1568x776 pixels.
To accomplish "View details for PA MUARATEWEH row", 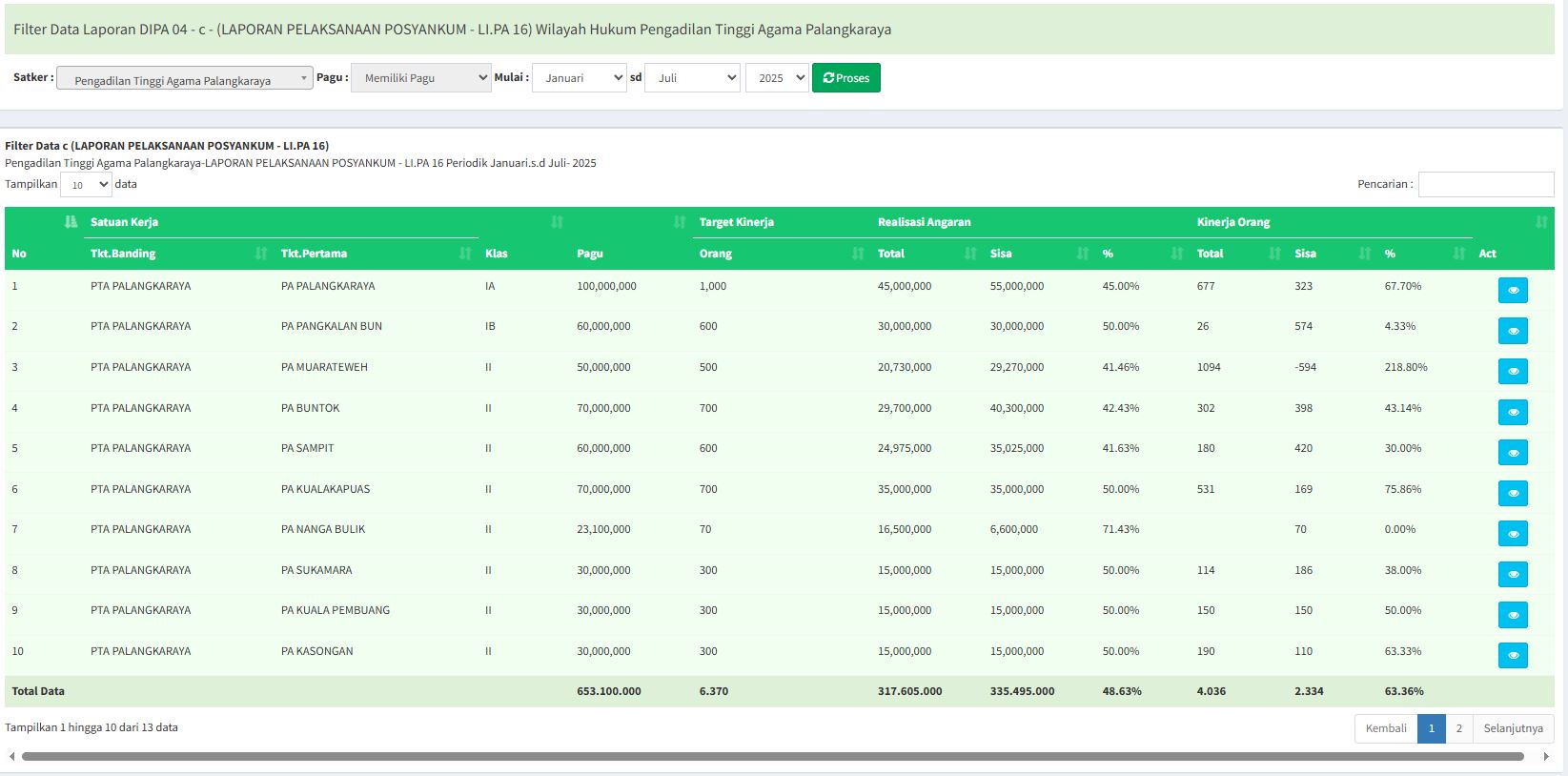I will (1513, 371).
